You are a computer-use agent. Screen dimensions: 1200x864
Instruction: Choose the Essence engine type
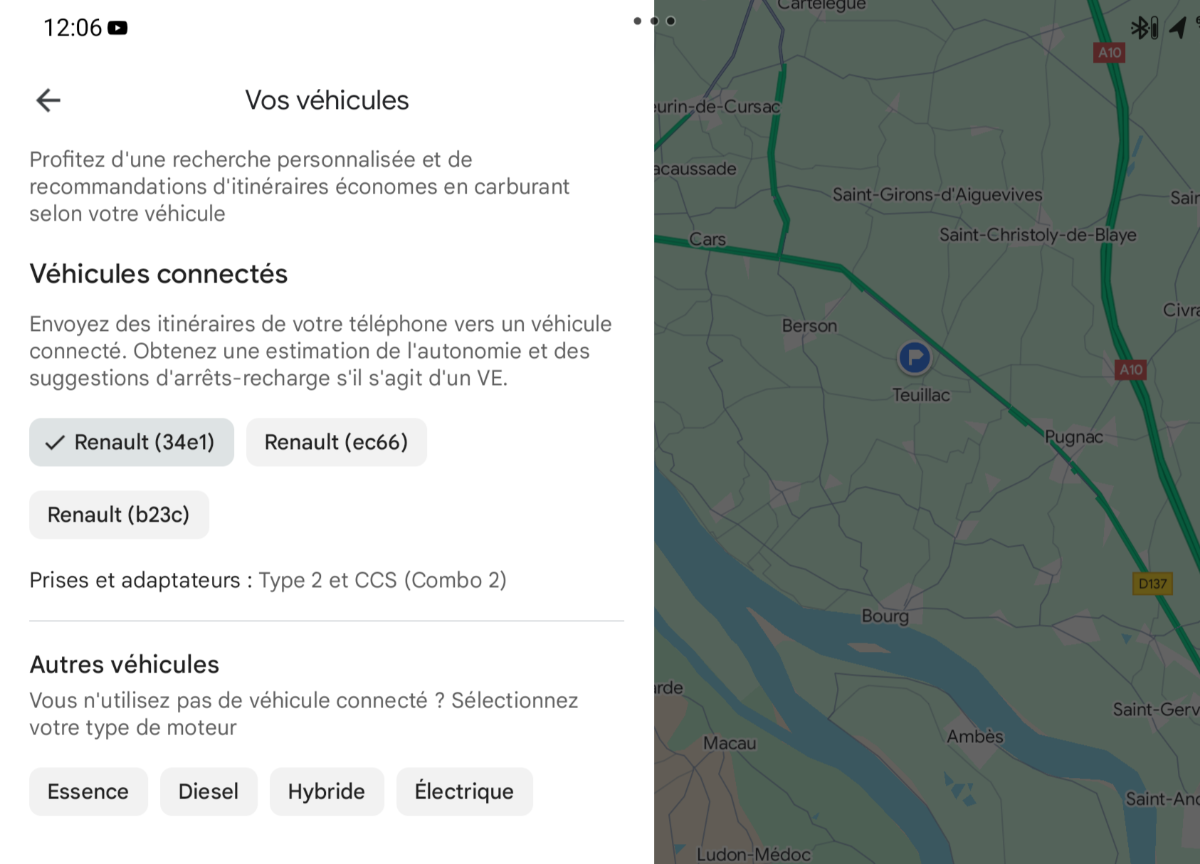[x=88, y=792]
